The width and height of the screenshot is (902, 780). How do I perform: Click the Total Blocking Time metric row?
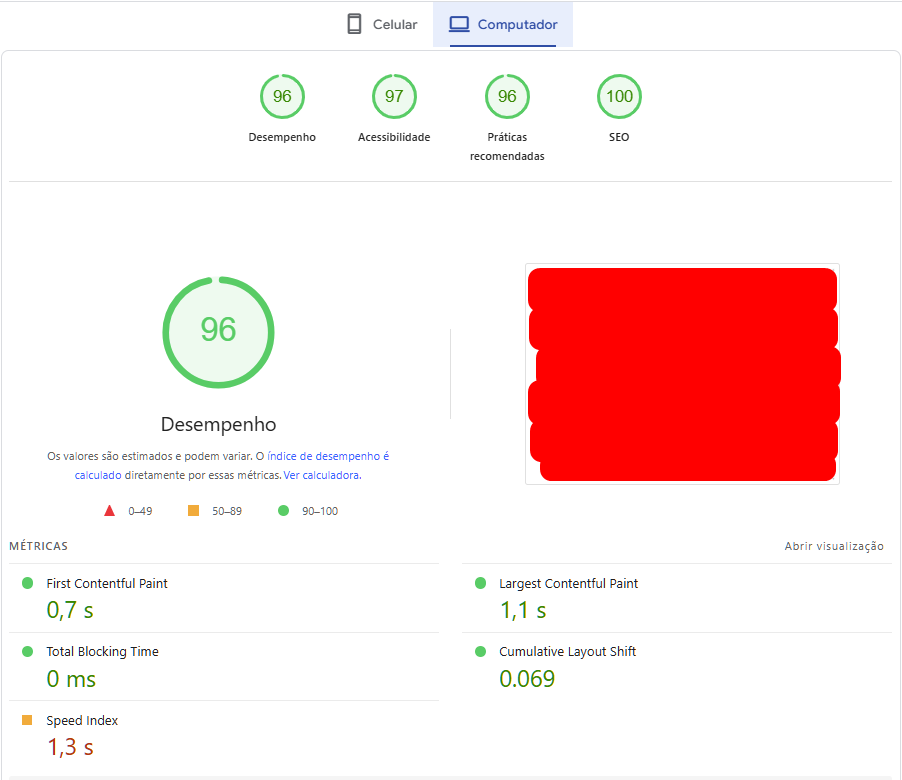pyautogui.click(x=102, y=652)
